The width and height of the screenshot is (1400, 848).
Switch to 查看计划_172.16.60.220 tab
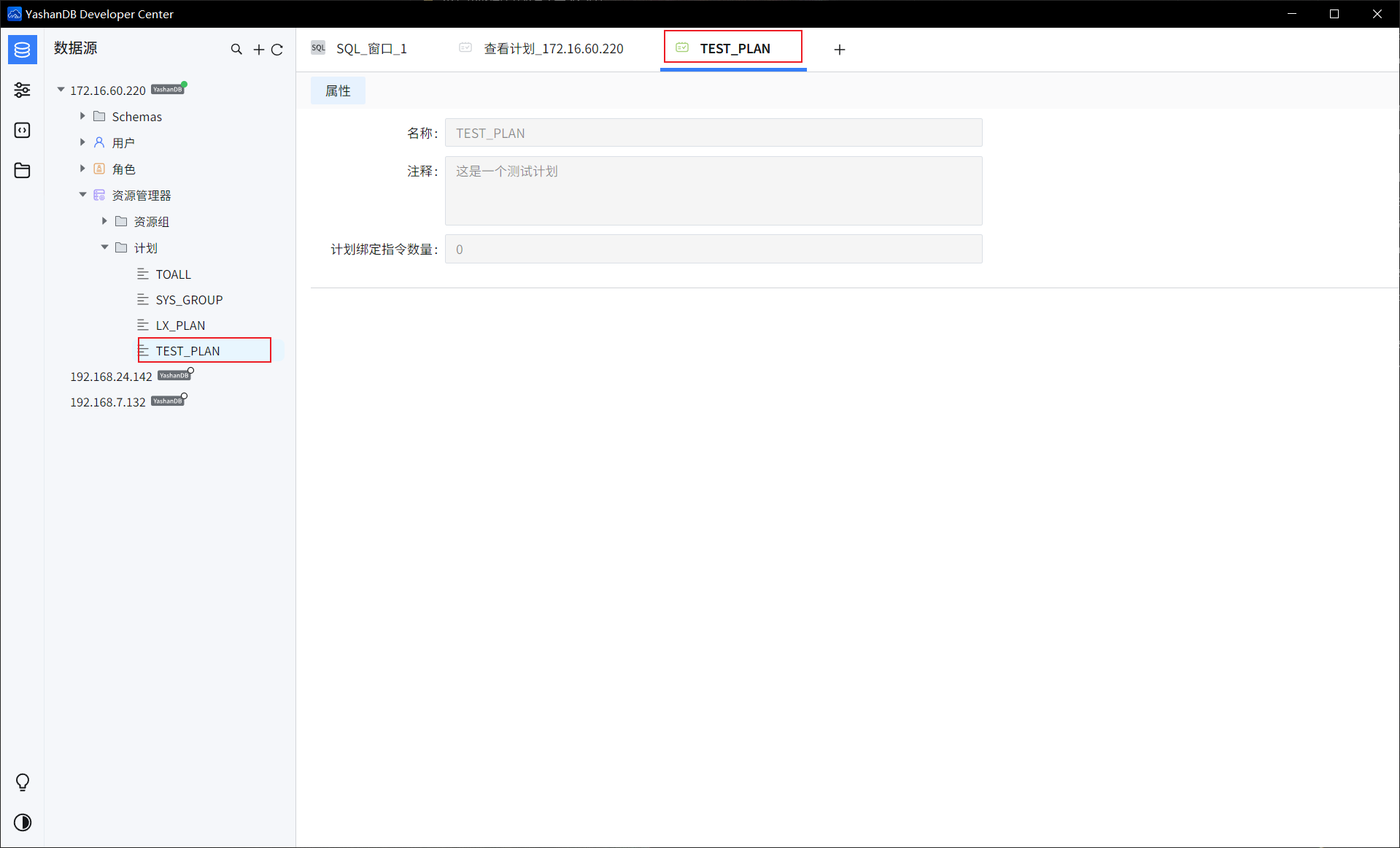(541, 49)
